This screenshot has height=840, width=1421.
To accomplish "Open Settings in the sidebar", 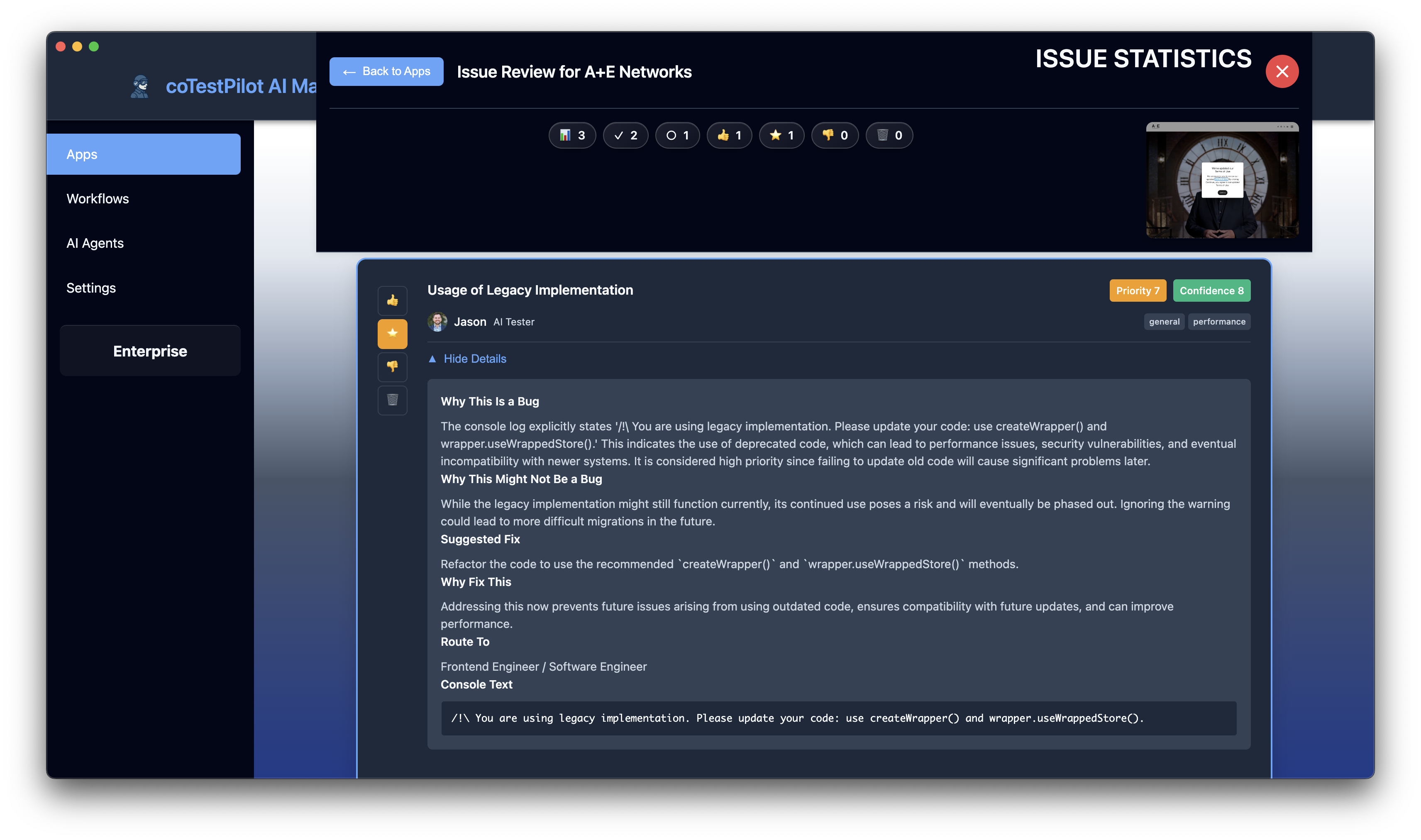I will pyautogui.click(x=90, y=288).
